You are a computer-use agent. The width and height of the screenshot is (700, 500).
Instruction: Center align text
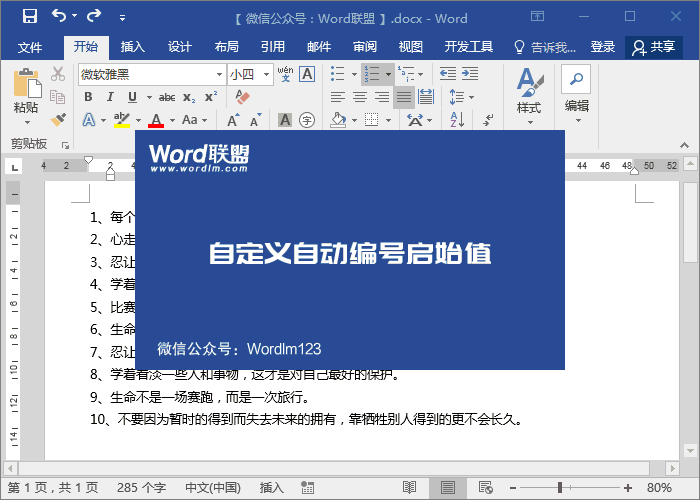pos(360,97)
